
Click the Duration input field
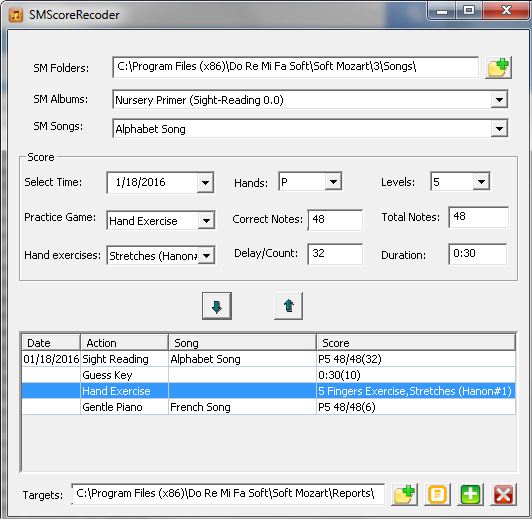pos(478,254)
